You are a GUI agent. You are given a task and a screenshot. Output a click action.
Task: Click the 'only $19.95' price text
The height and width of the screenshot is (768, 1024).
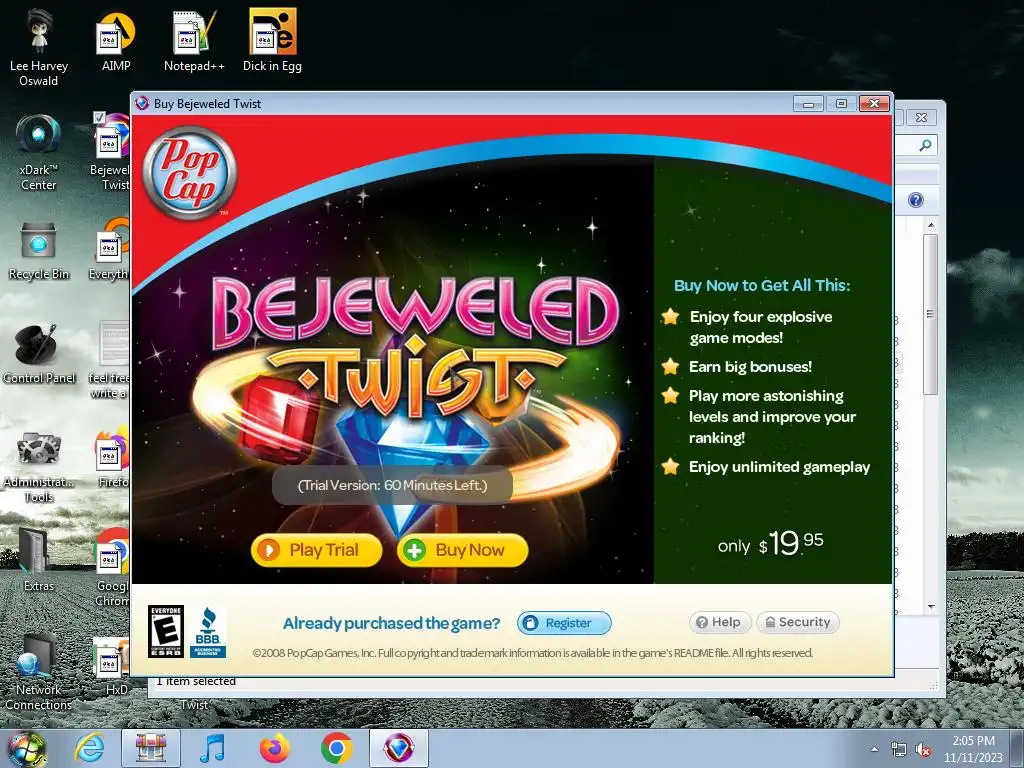pos(770,543)
